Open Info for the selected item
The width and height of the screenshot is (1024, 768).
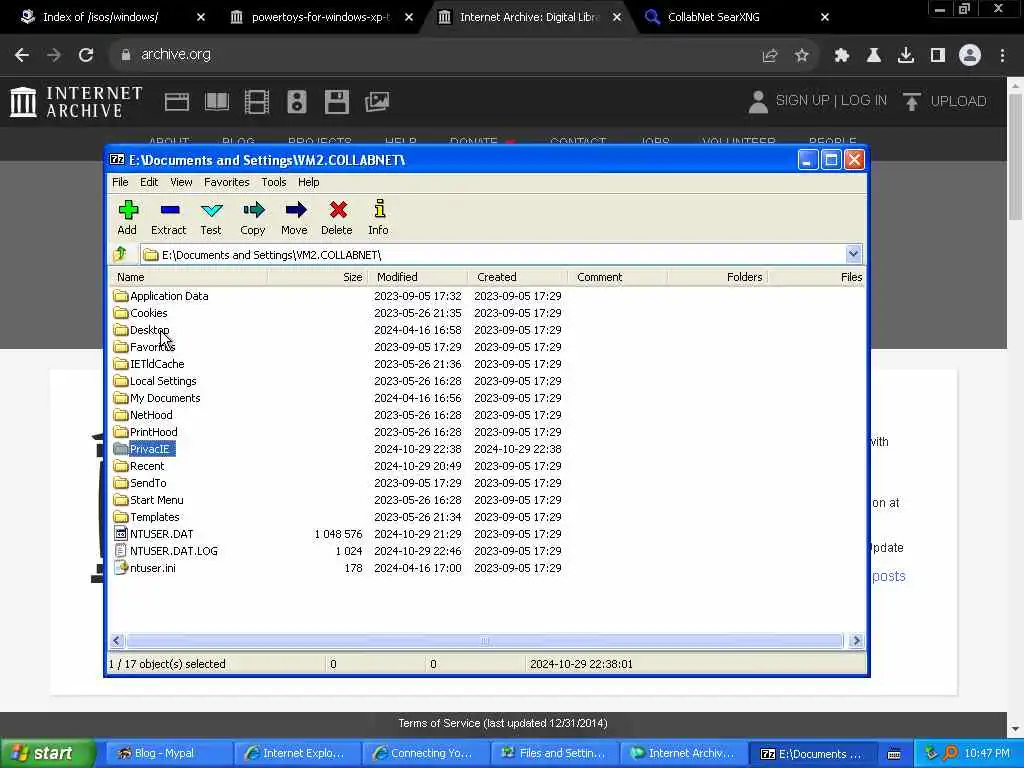pos(379,217)
